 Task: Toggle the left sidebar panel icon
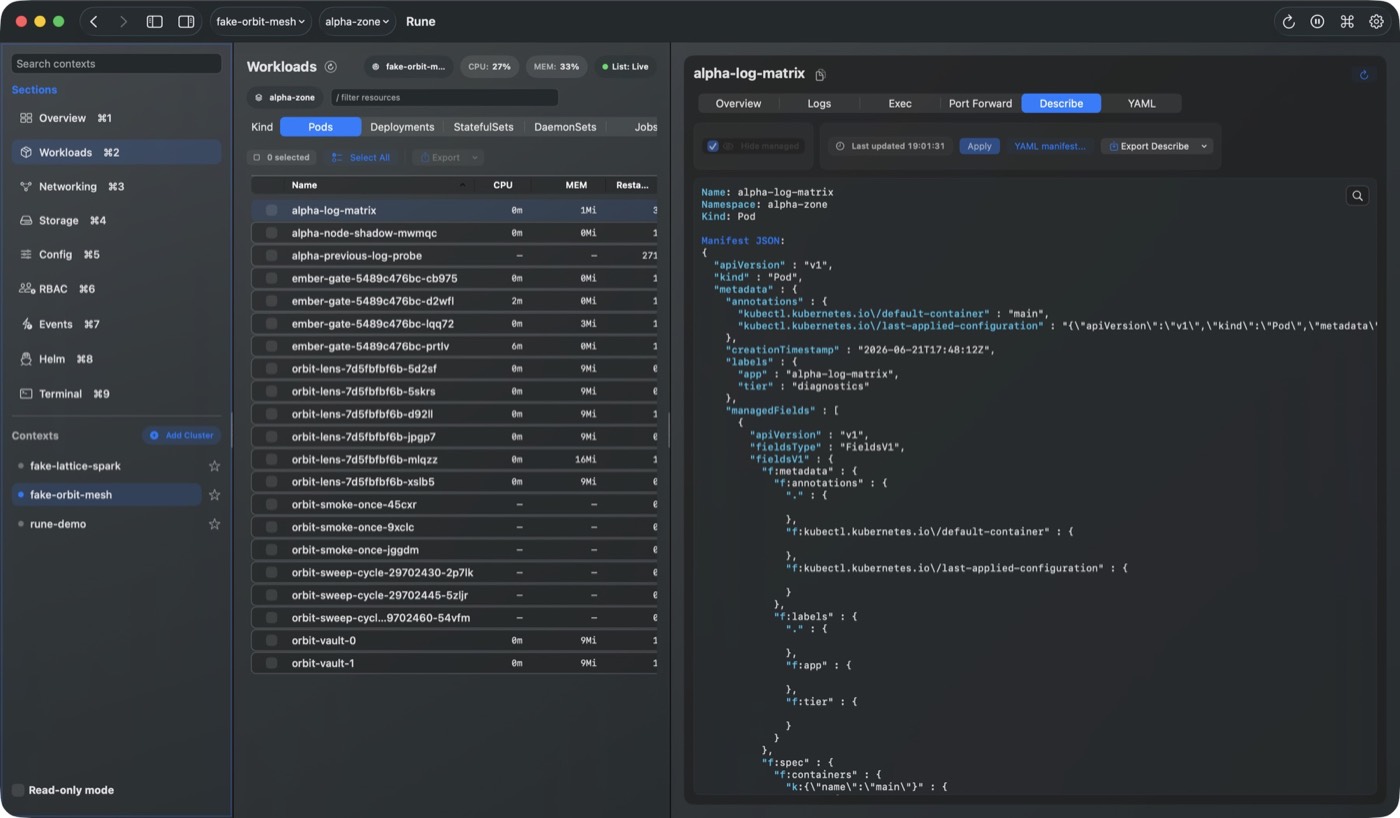point(155,21)
